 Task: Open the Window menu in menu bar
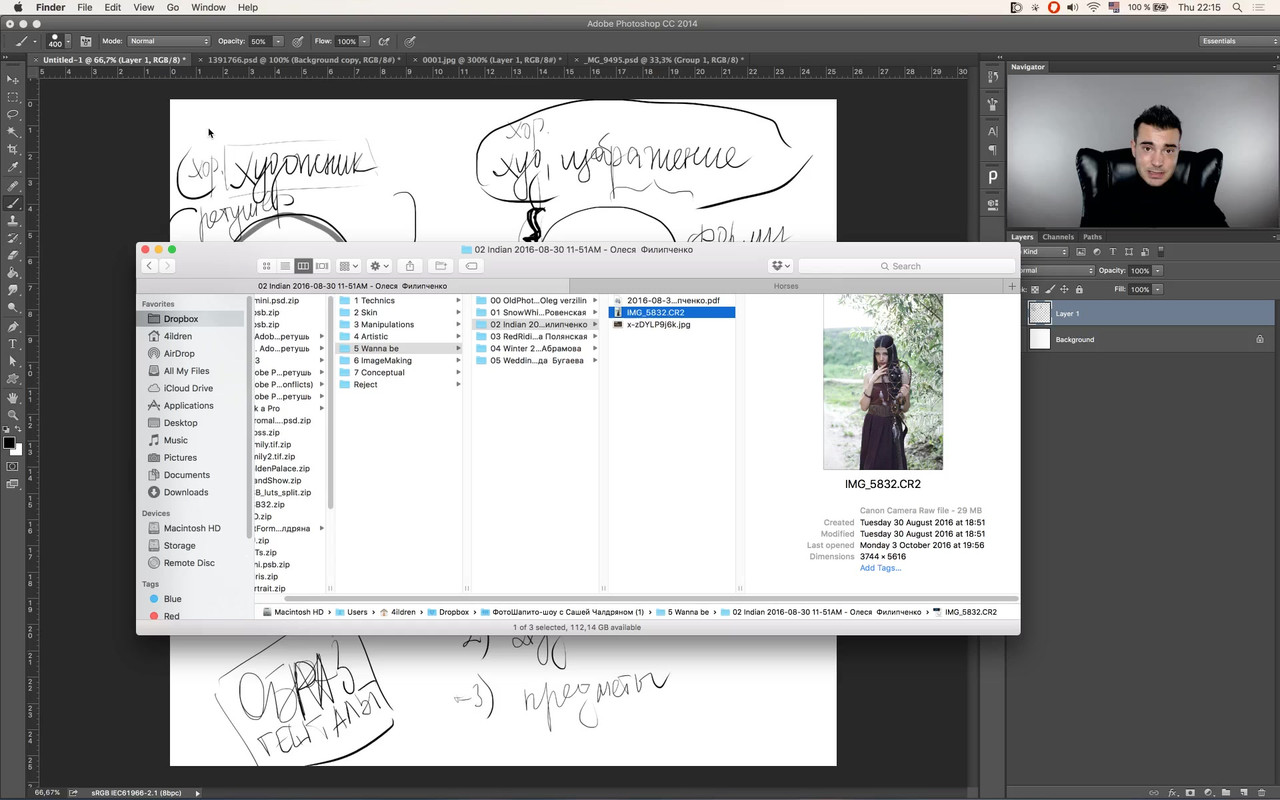click(208, 7)
